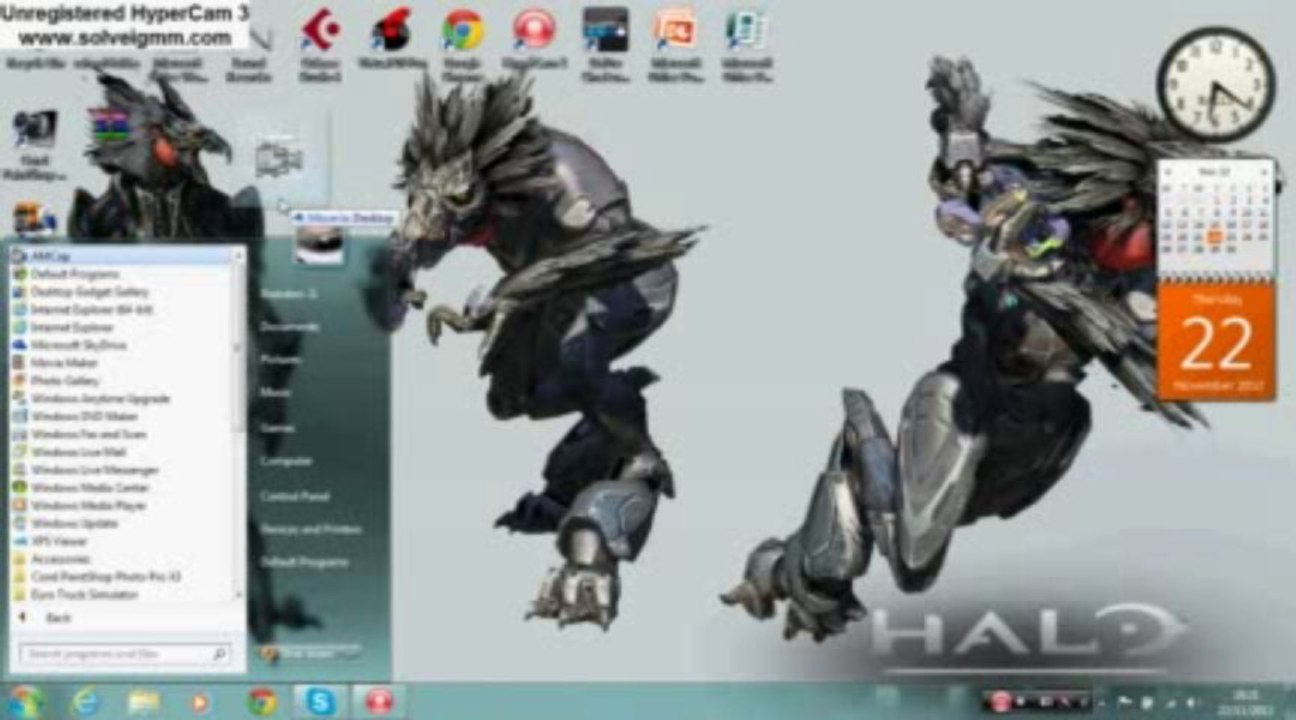The image size is (1296, 720).
Task: Open Devices and Printers
Action: pos(310,529)
